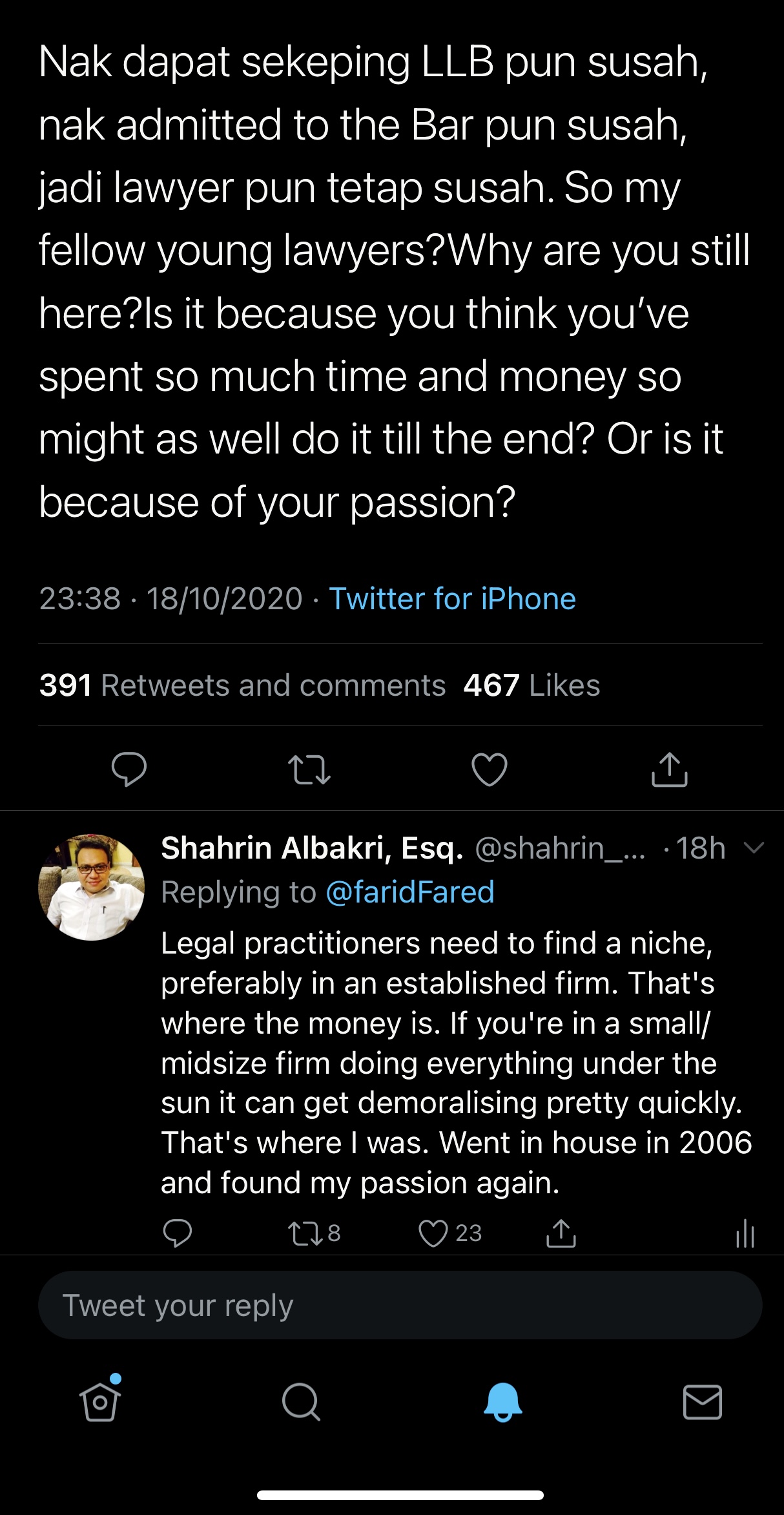The height and width of the screenshot is (1515, 784).
Task: Tap the Tweet your reply field
Action: point(400,1306)
